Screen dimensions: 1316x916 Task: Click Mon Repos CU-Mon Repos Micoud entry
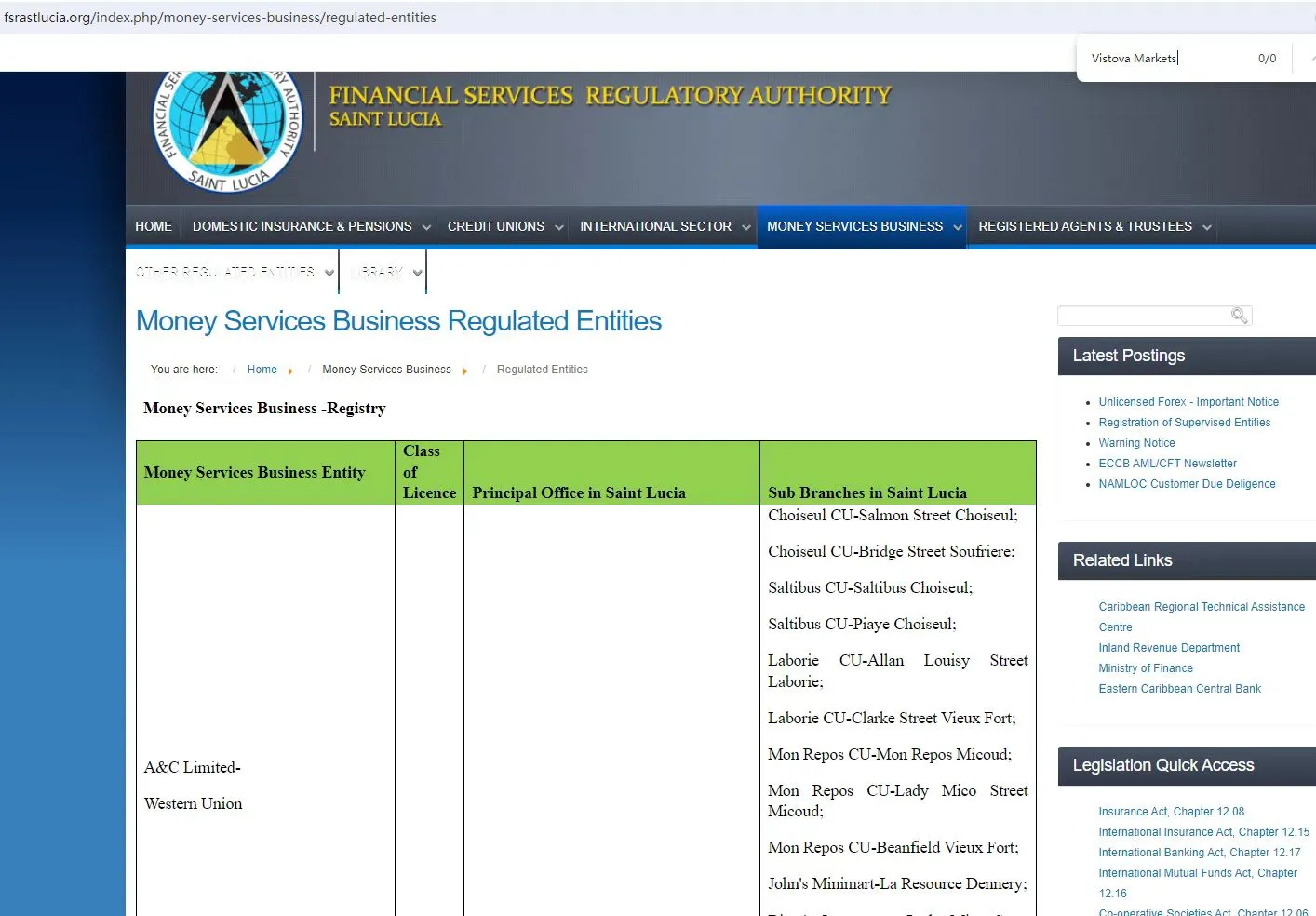pos(890,754)
